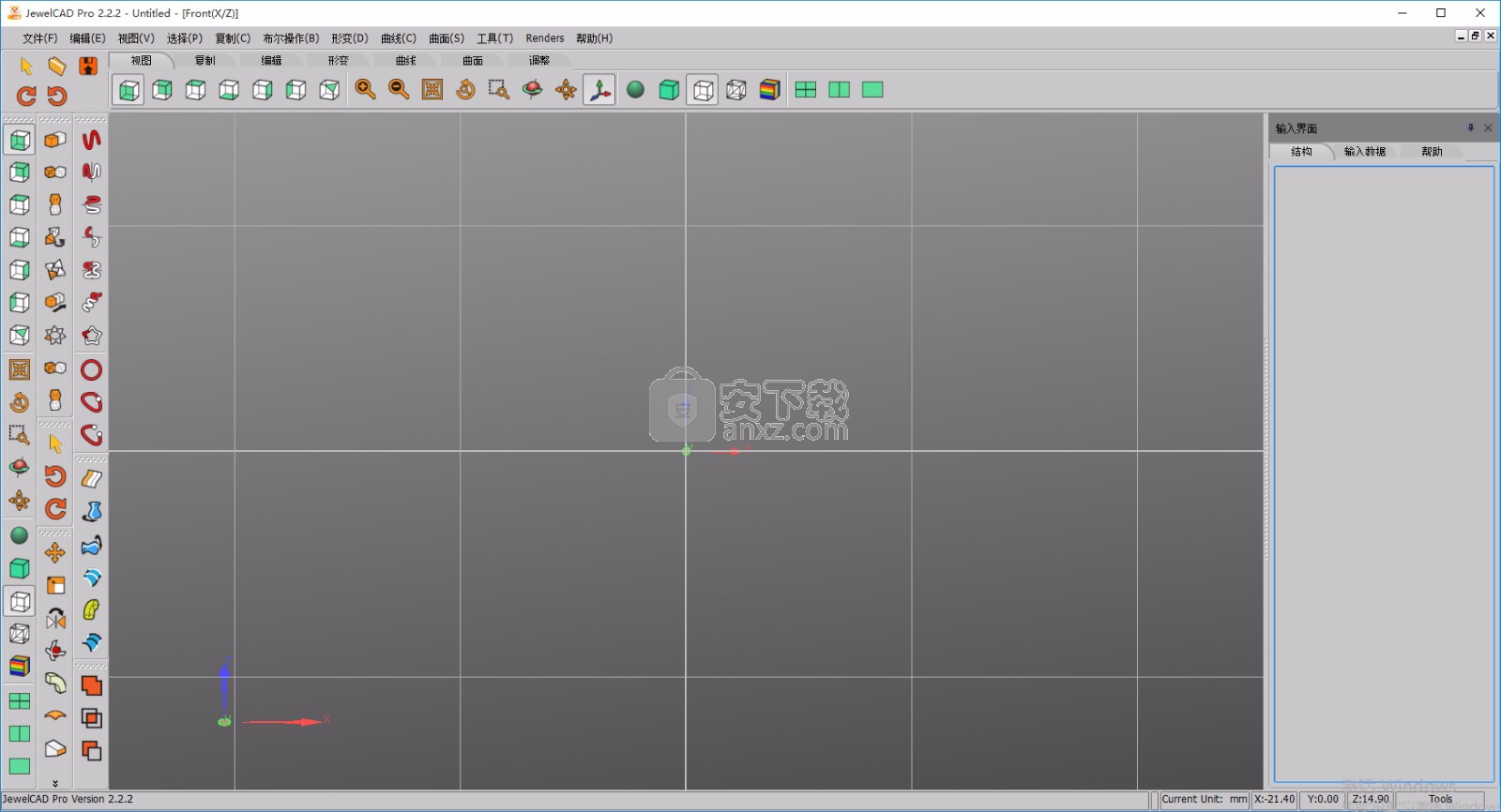Click the orange boolean union icon
Screen dimensions: 1501x812
(x=91, y=685)
